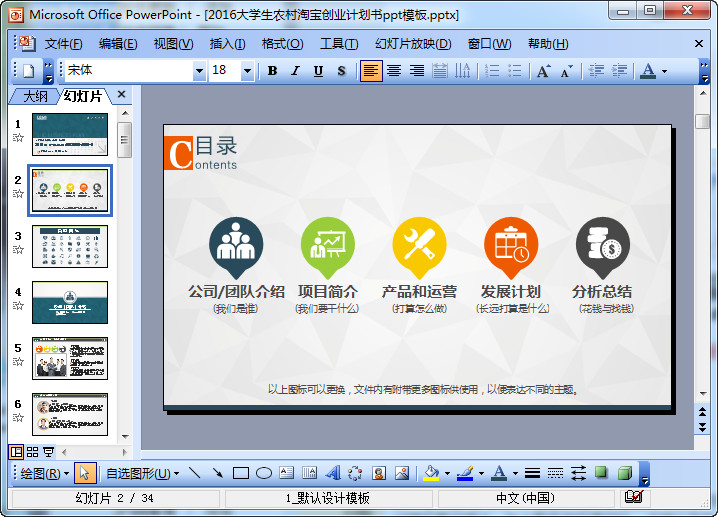Switch to Normal view icon

point(16,452)
